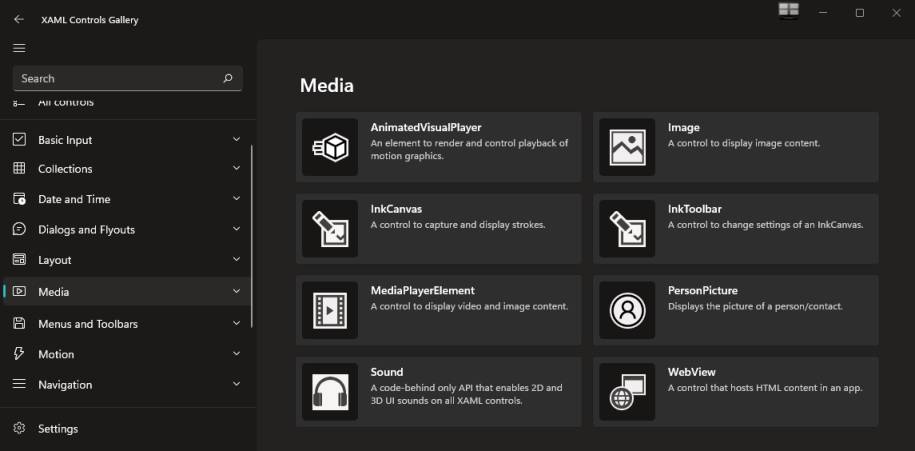The image size is (915, 451).
Task: Click the PersonPicture avatar icon
Action: [x=627, y=310]
